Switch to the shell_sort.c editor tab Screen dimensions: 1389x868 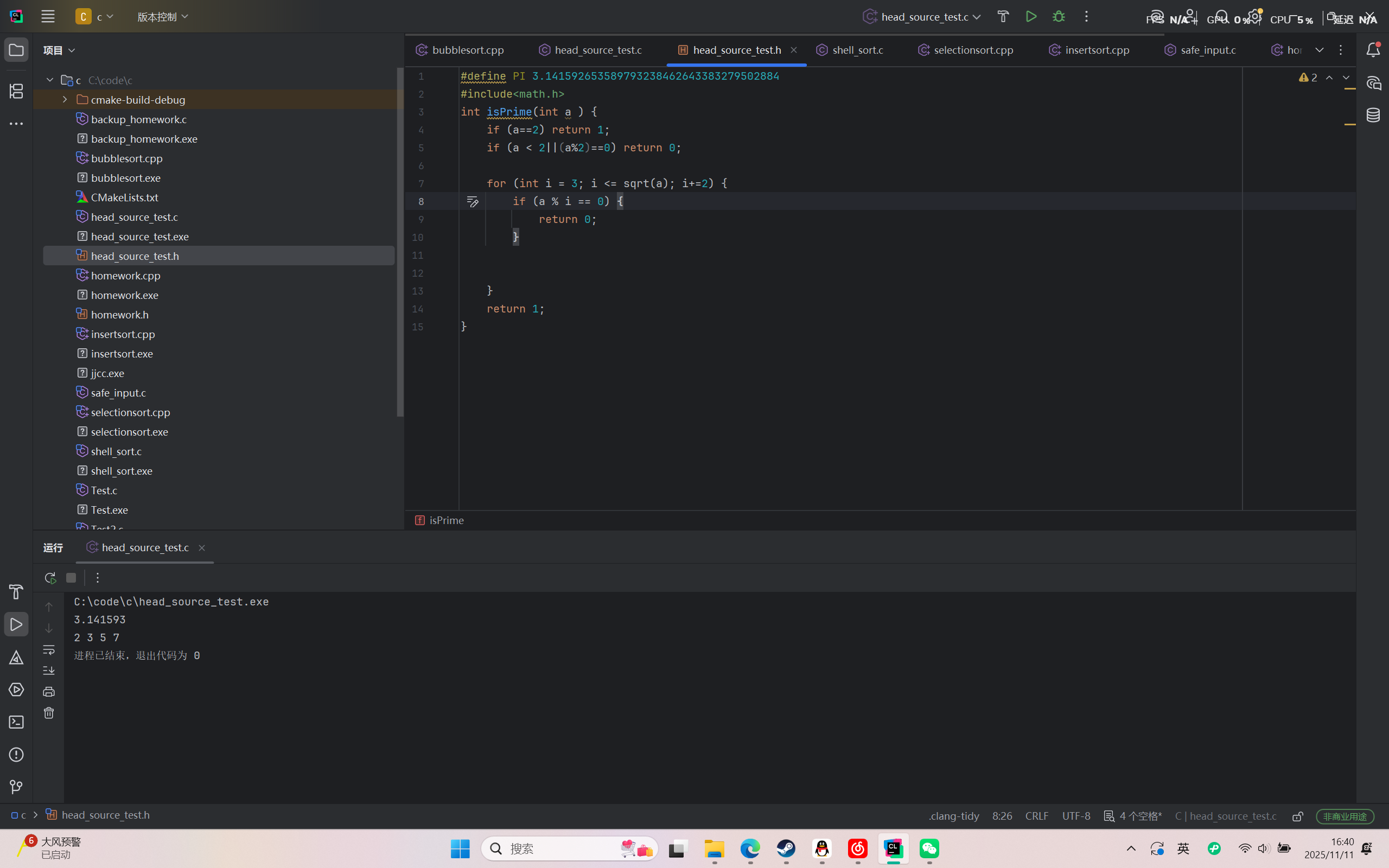[x=857, y=50]
